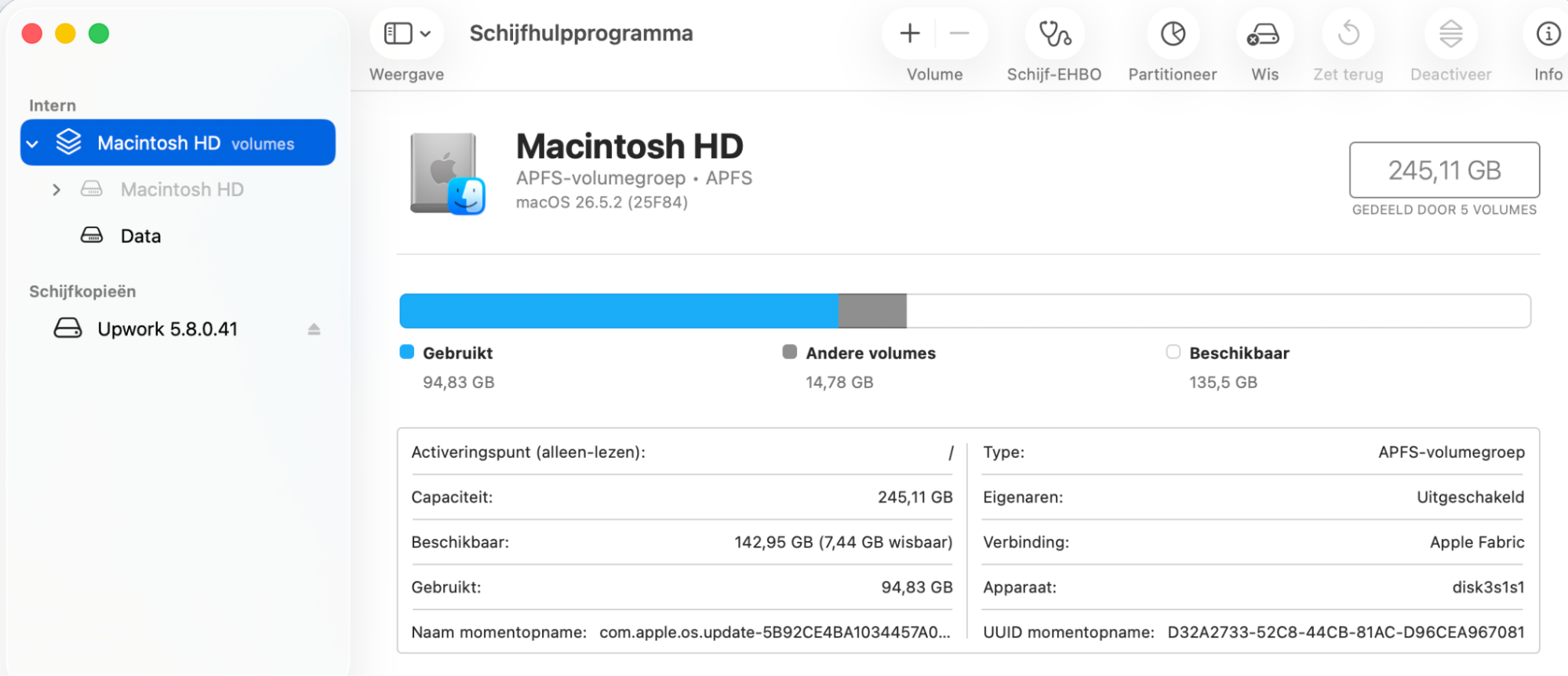The image size is (1568, 676).
Task: Click the 14,78 GB Andere volumes value
Action: [x=839, y=383]
